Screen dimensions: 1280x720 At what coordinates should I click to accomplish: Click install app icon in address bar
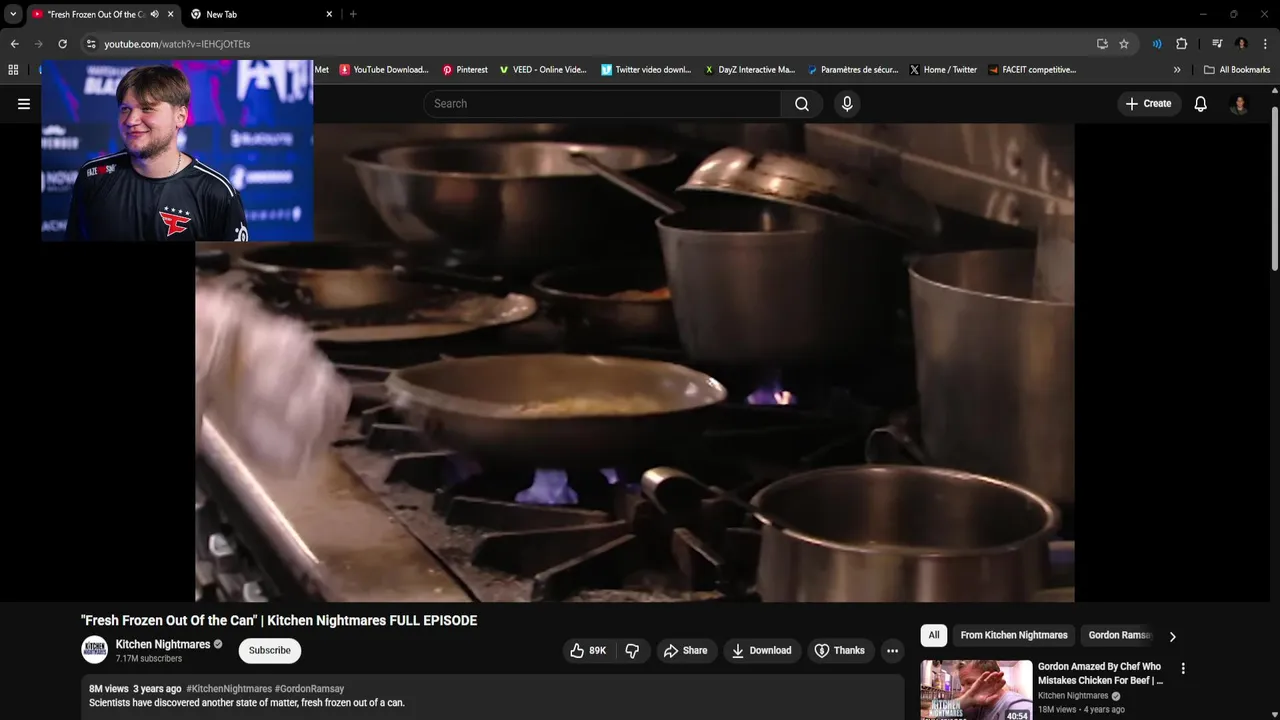[x=1102, y=44]
